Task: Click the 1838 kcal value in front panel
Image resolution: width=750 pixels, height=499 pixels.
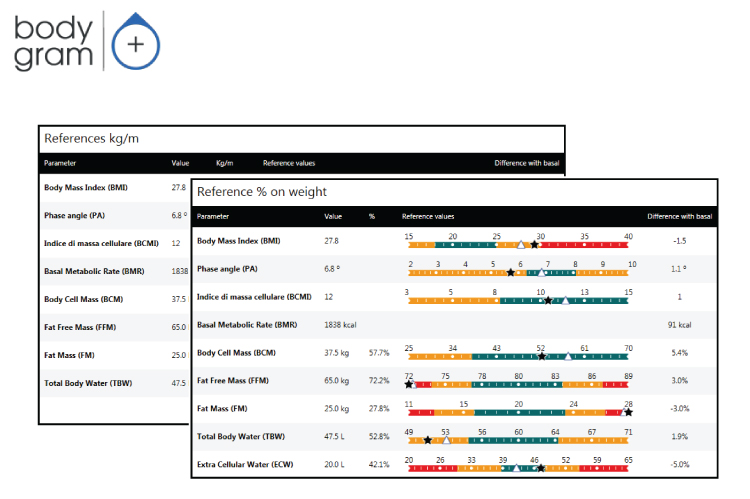Action: [340, 325]
